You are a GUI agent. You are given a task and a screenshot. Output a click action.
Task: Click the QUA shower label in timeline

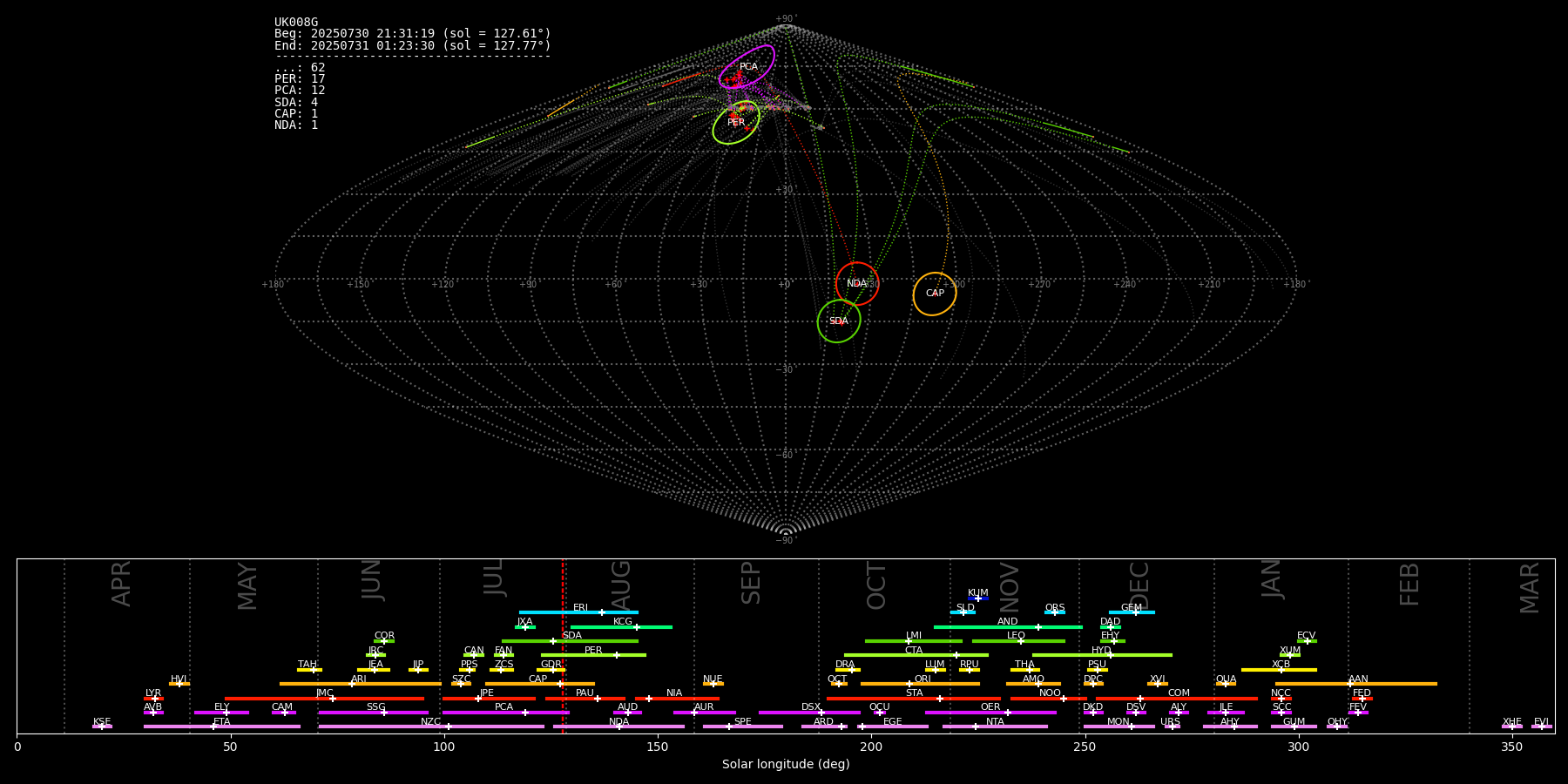pos(1226,679)
